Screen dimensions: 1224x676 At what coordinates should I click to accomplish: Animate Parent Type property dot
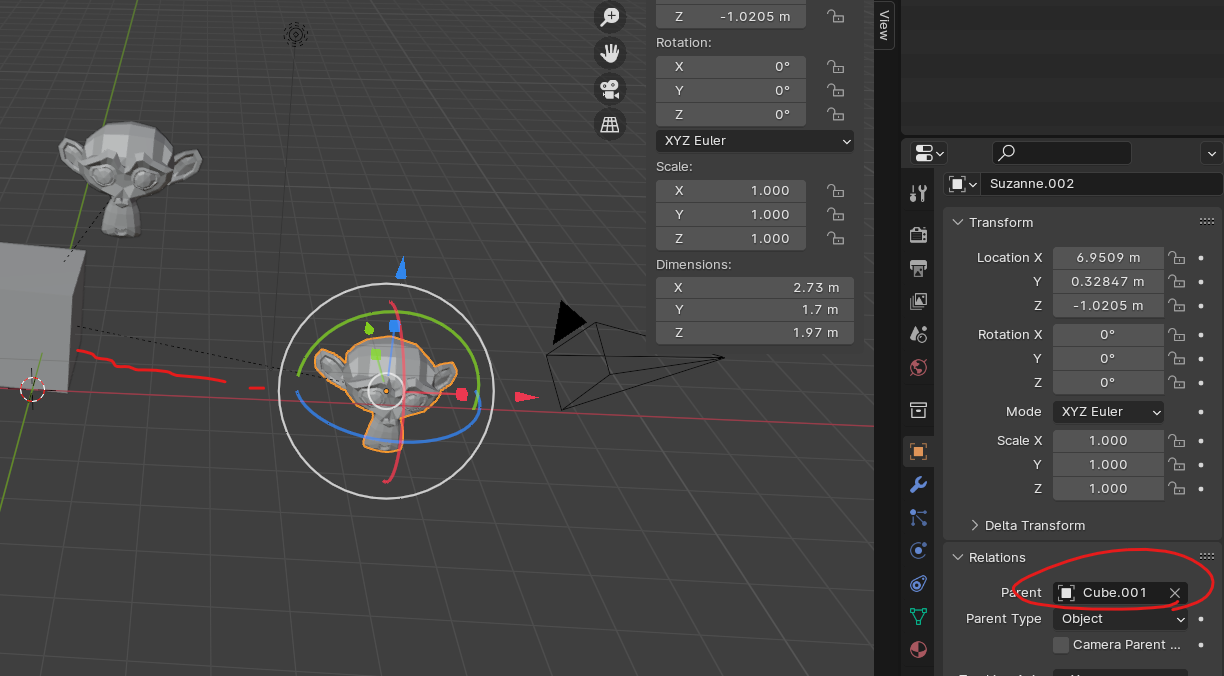[x=1200, y=619]
